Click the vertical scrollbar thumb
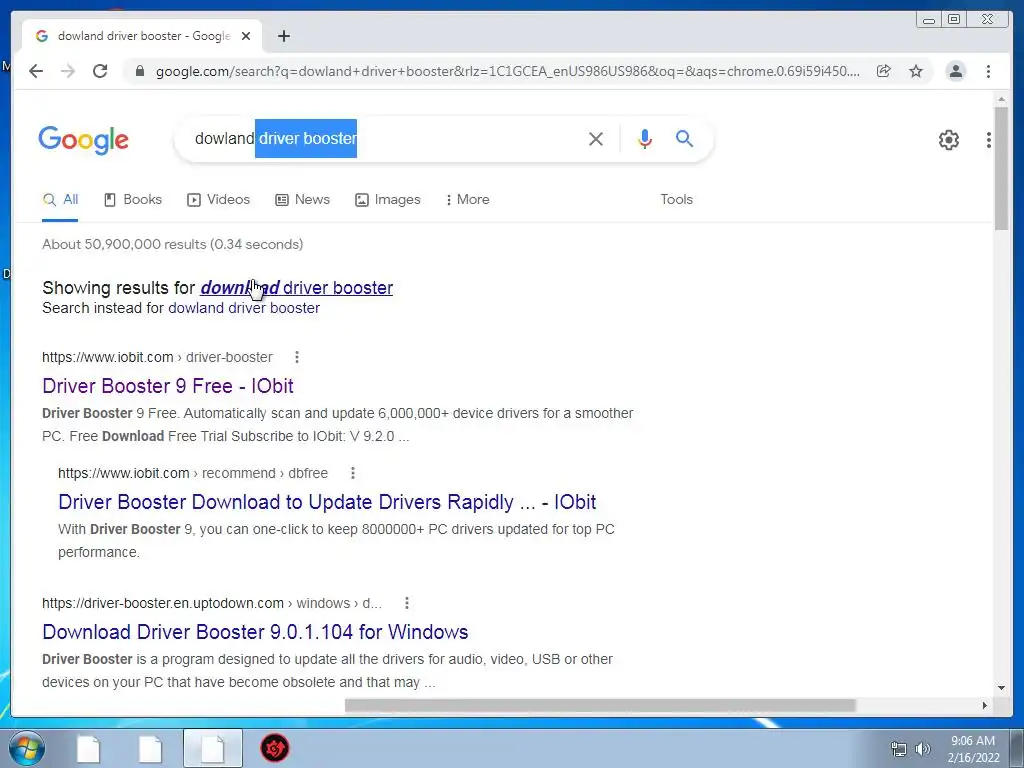The image size is (1024, 768). tap(1001, 168)
